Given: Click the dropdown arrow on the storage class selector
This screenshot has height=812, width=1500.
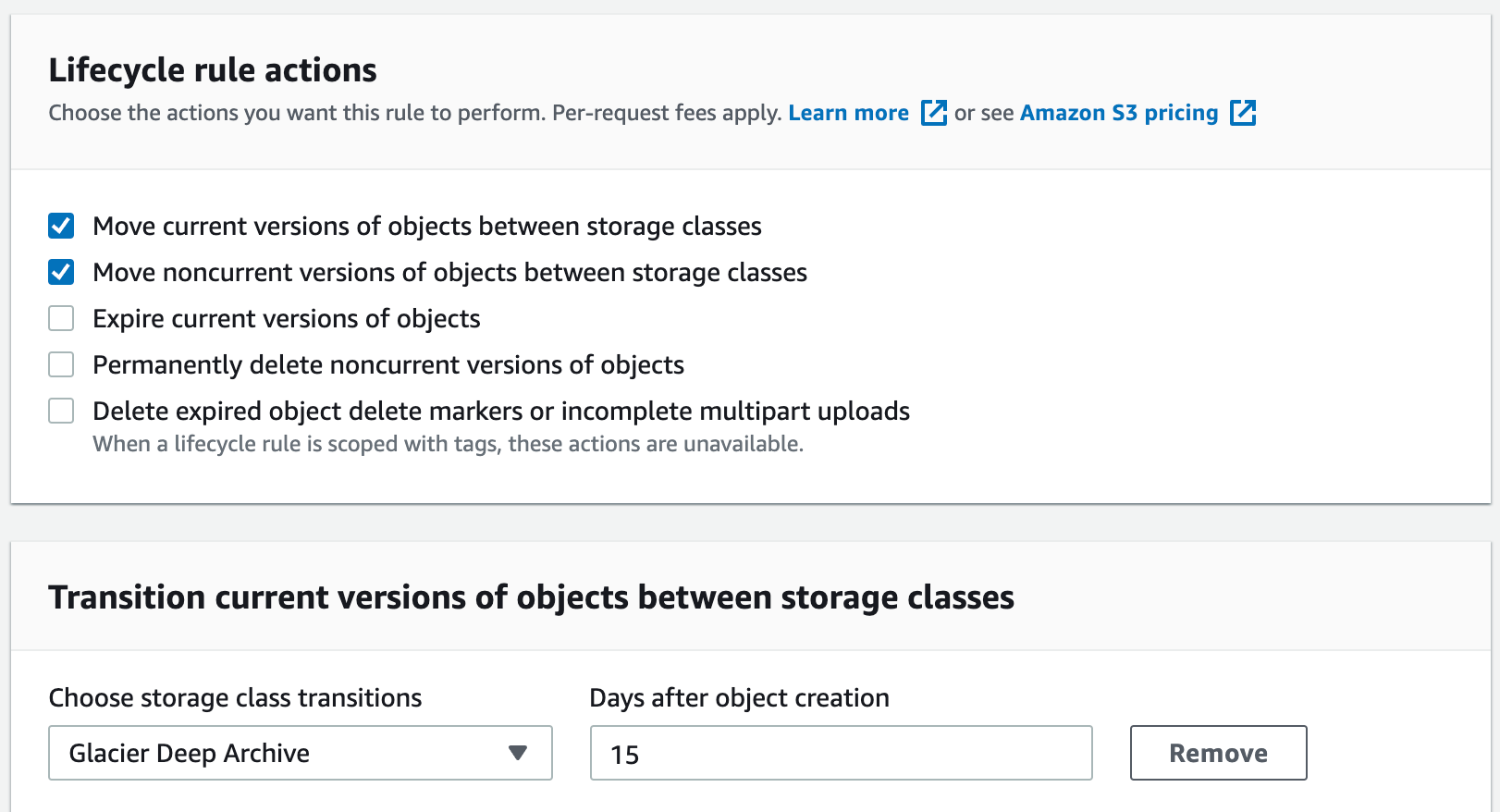Looking at the screenshot, I should pyautogui.click(x=520, y=753).
